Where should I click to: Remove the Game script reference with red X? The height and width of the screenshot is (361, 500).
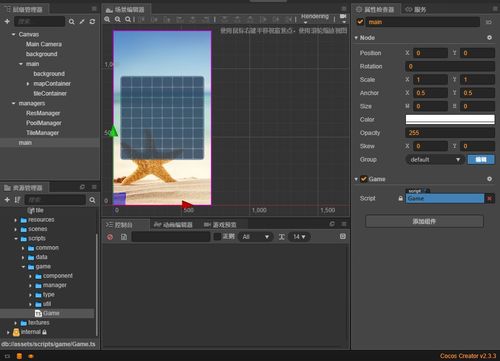[x=489, y=199]
